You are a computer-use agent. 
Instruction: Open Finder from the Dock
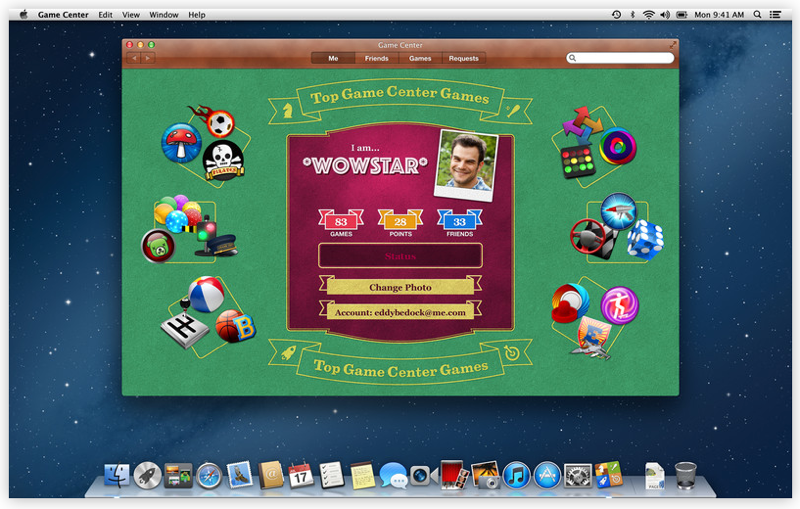click(117, 475)
